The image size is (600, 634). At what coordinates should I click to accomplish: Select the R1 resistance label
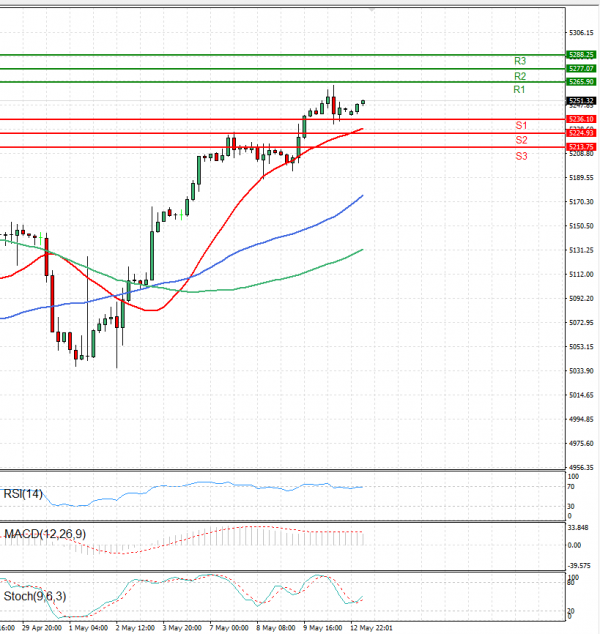519,89
